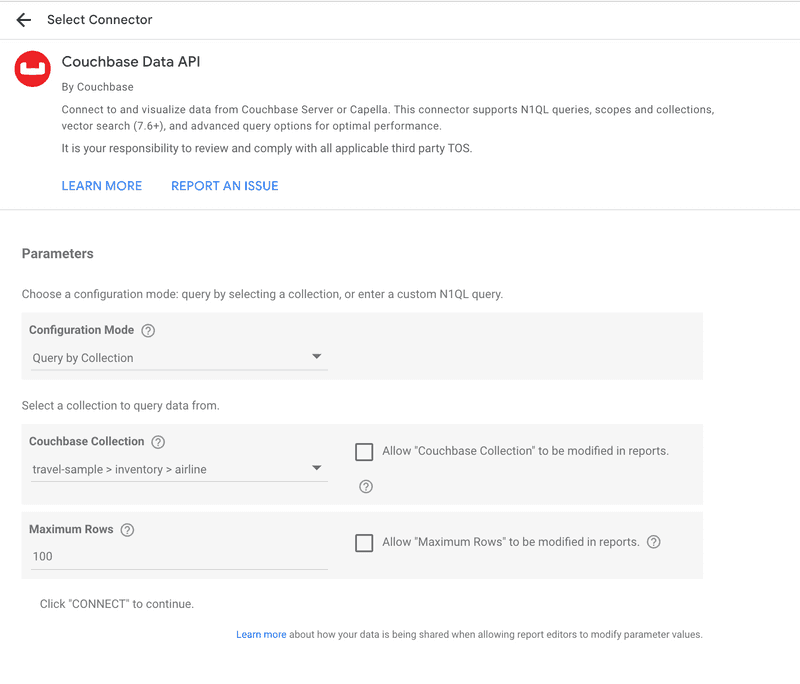800x684 pixels.
Task: Open help for Configuration Mode
Action: [148, 331]
